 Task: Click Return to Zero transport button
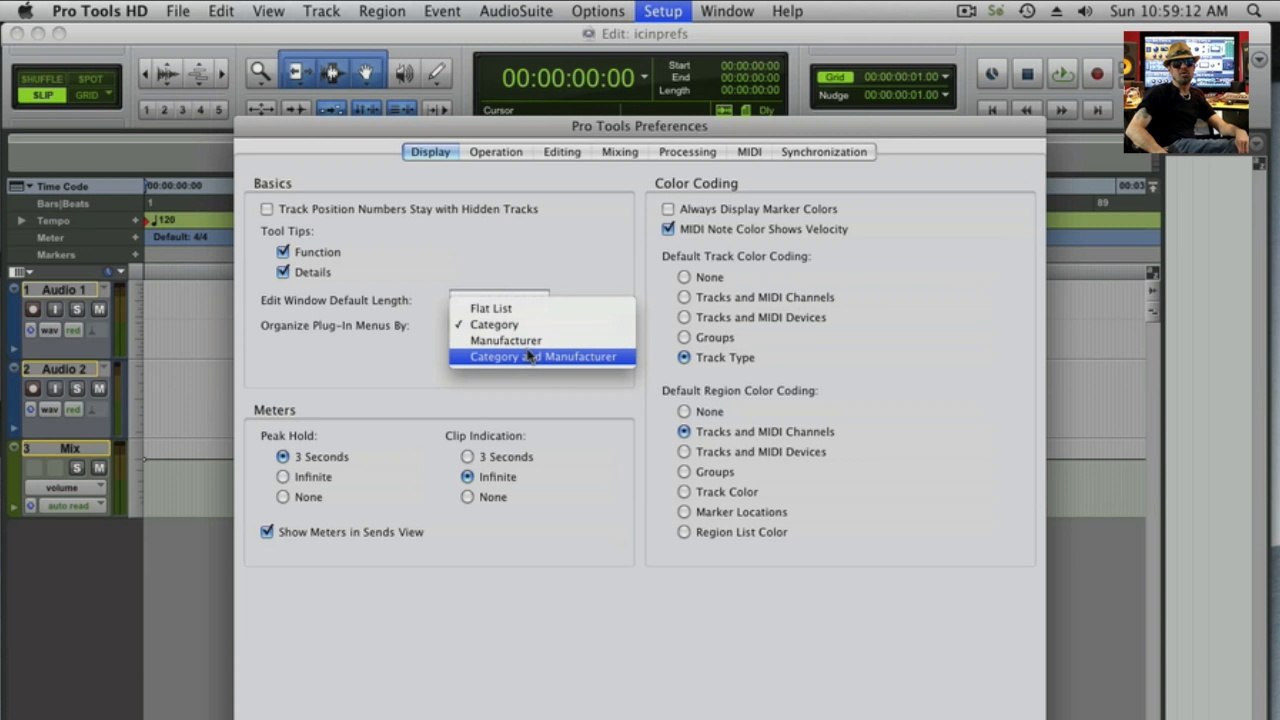[991, 109]
